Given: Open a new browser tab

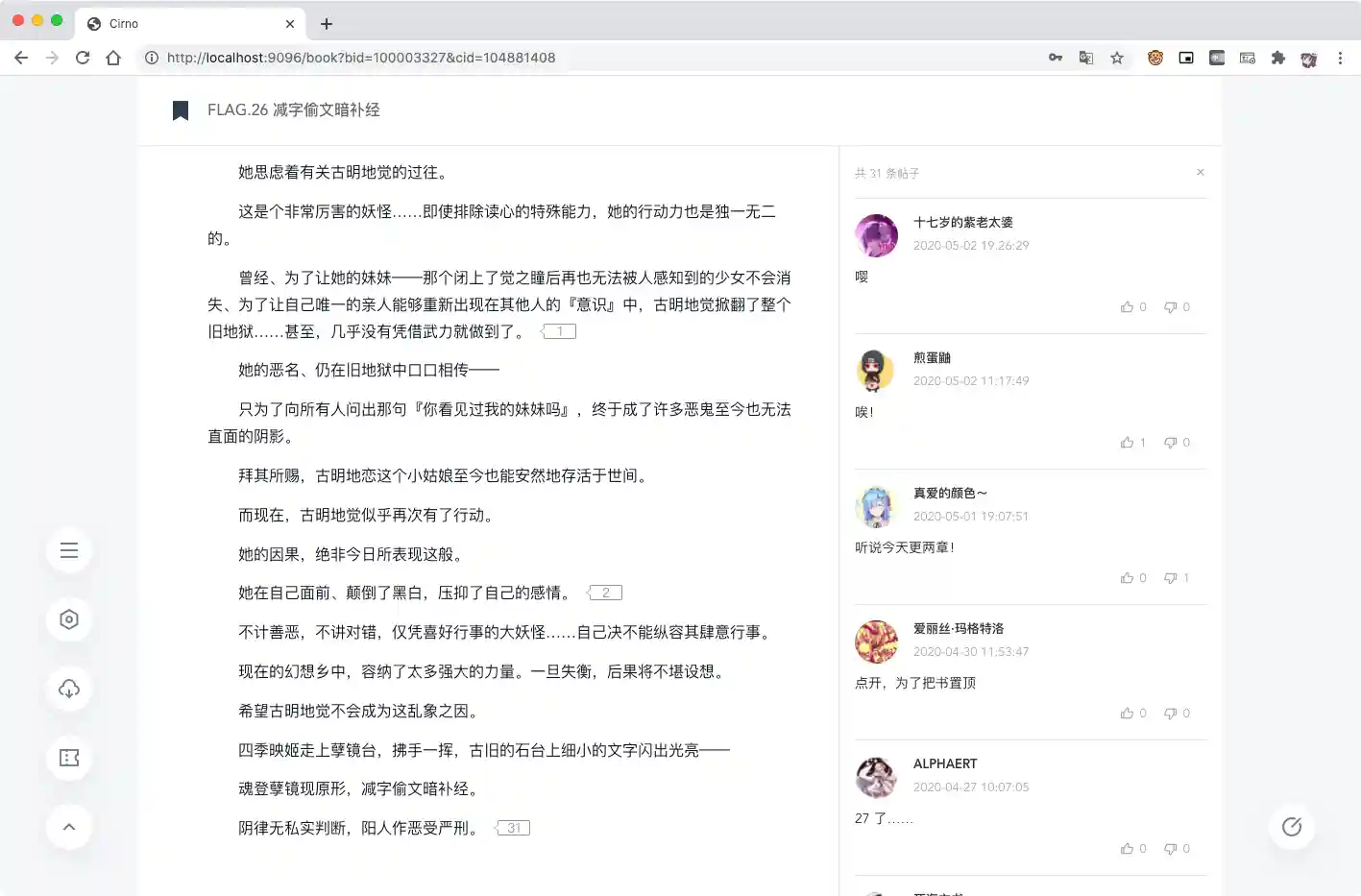Looking at the screenshot, I should coord(327,23).
